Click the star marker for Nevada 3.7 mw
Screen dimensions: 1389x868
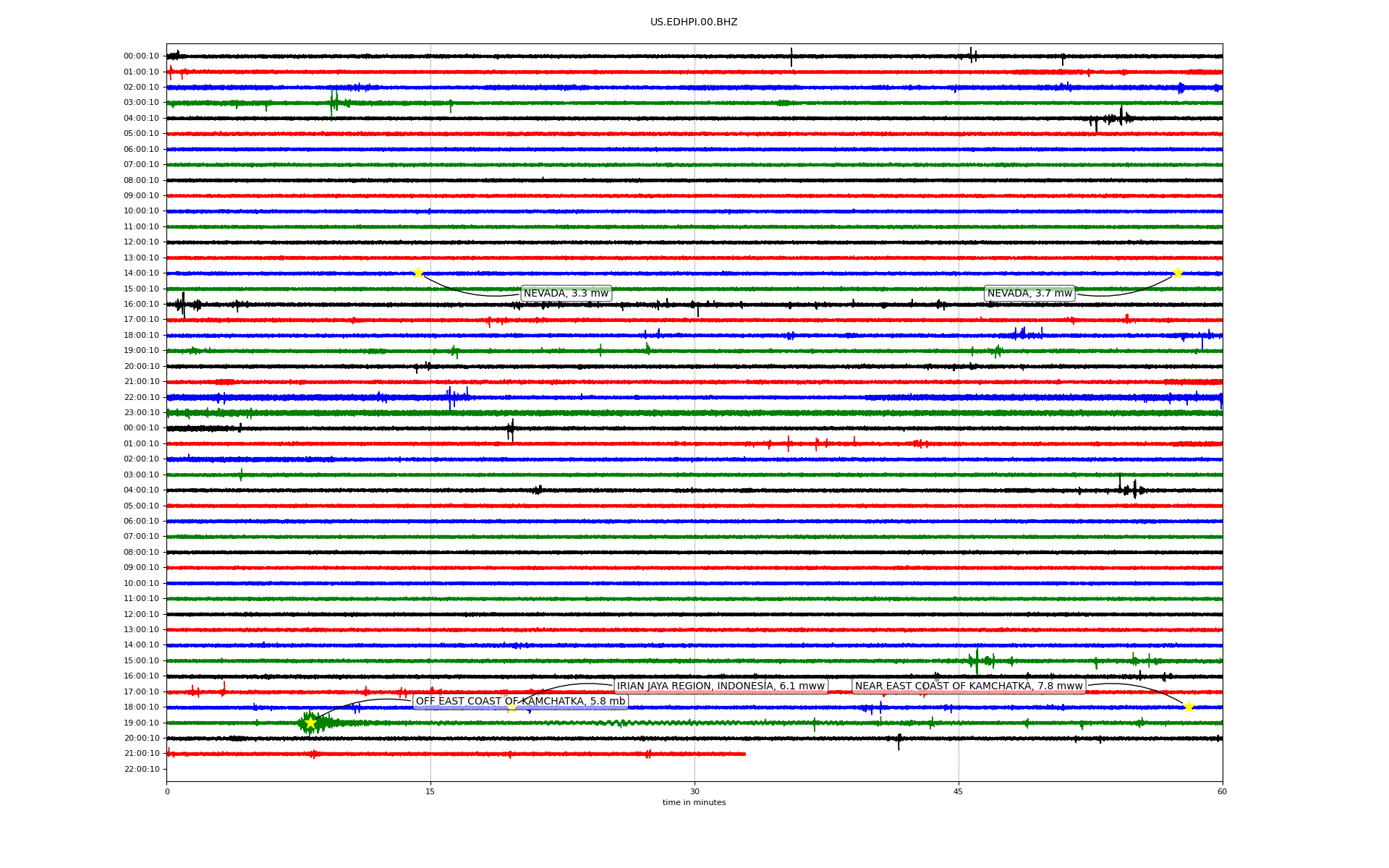[x=1177, y=273]
